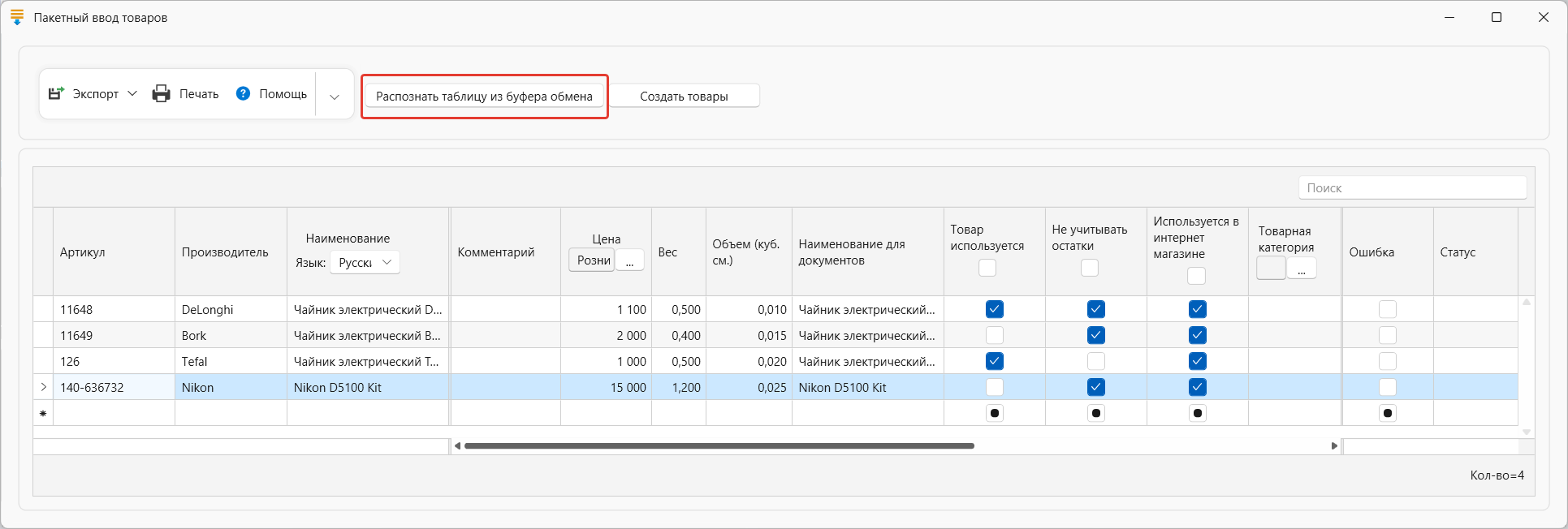Viewport: 1568px width, 529px height.
Task: Enable 'Не учитывать остатки' for Tefal row
Action: click(1095, 361)
